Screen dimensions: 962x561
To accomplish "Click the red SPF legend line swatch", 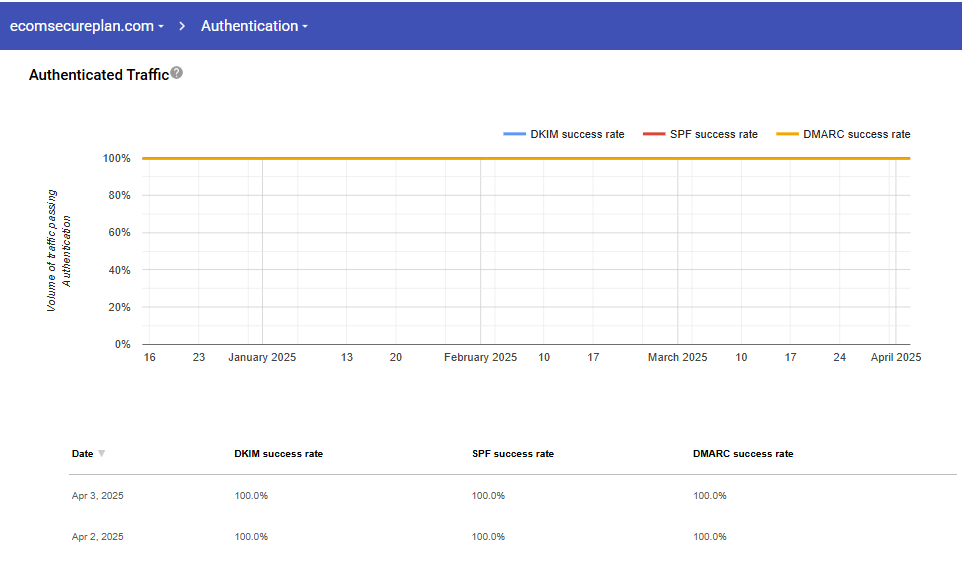I will tap(654, 134).
